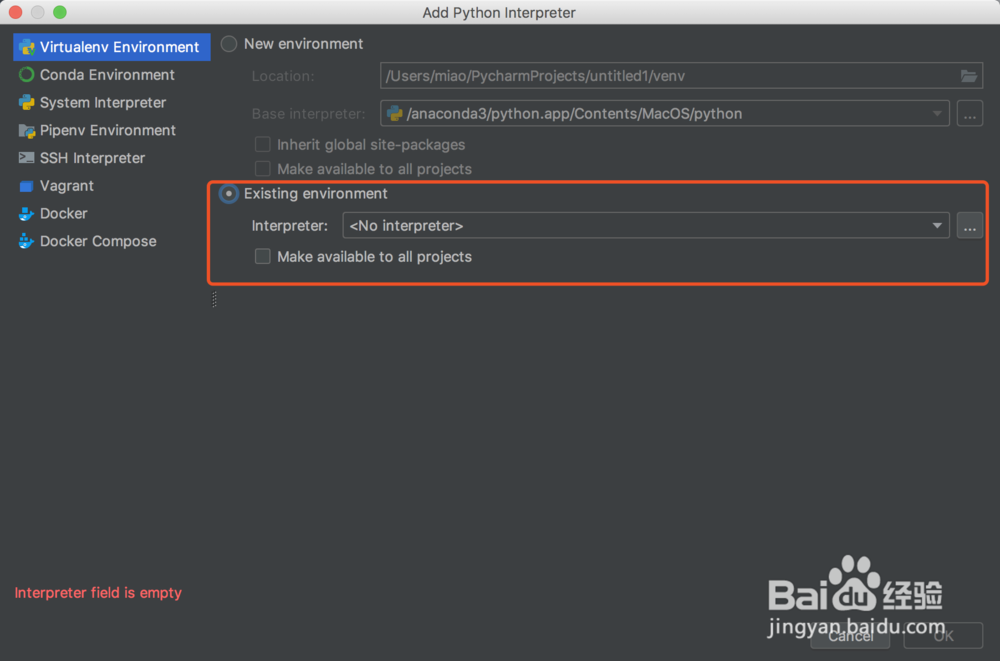
Task: Click the Base interpreter: field label
Action: (x=309, y=114)
